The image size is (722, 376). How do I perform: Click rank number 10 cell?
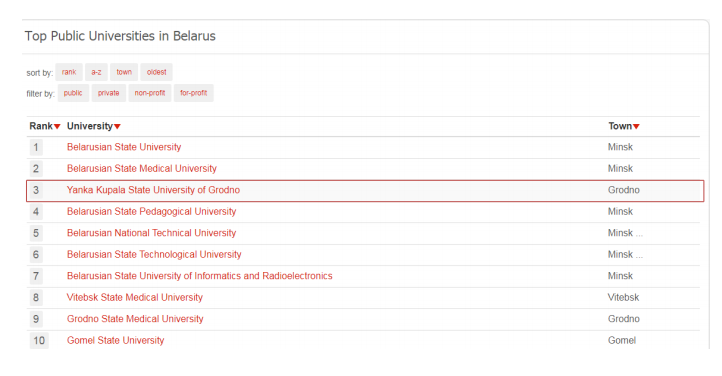point(39,341)
